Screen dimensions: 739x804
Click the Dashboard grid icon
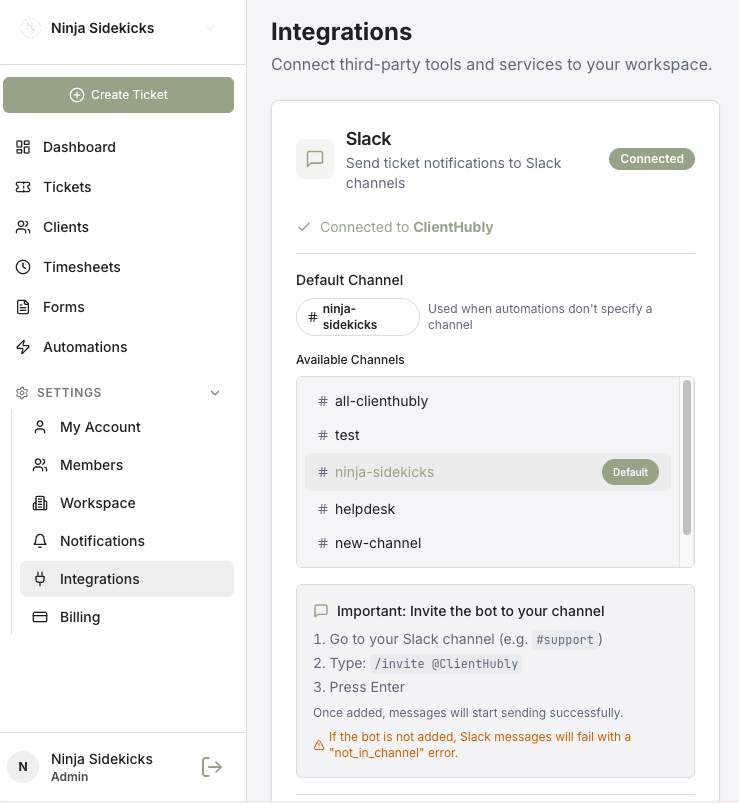click(x=23, y=147)
